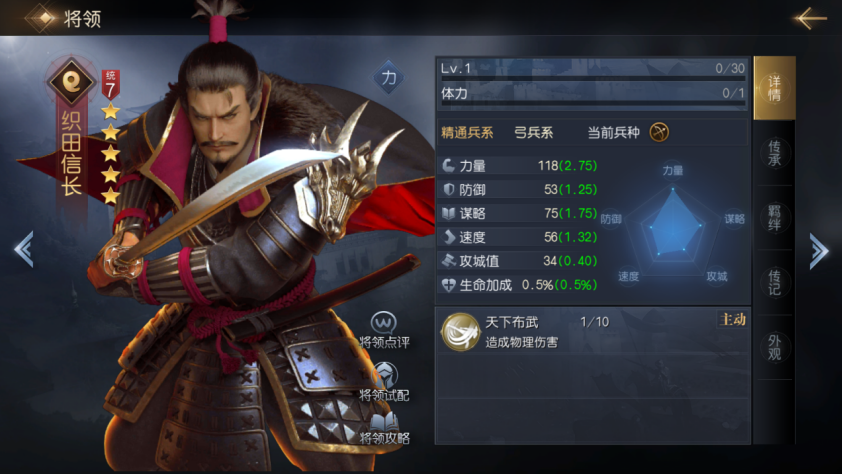The image size is (842, 474).
Task: Switch to the 外观 tab
Action: coord(774,347)
